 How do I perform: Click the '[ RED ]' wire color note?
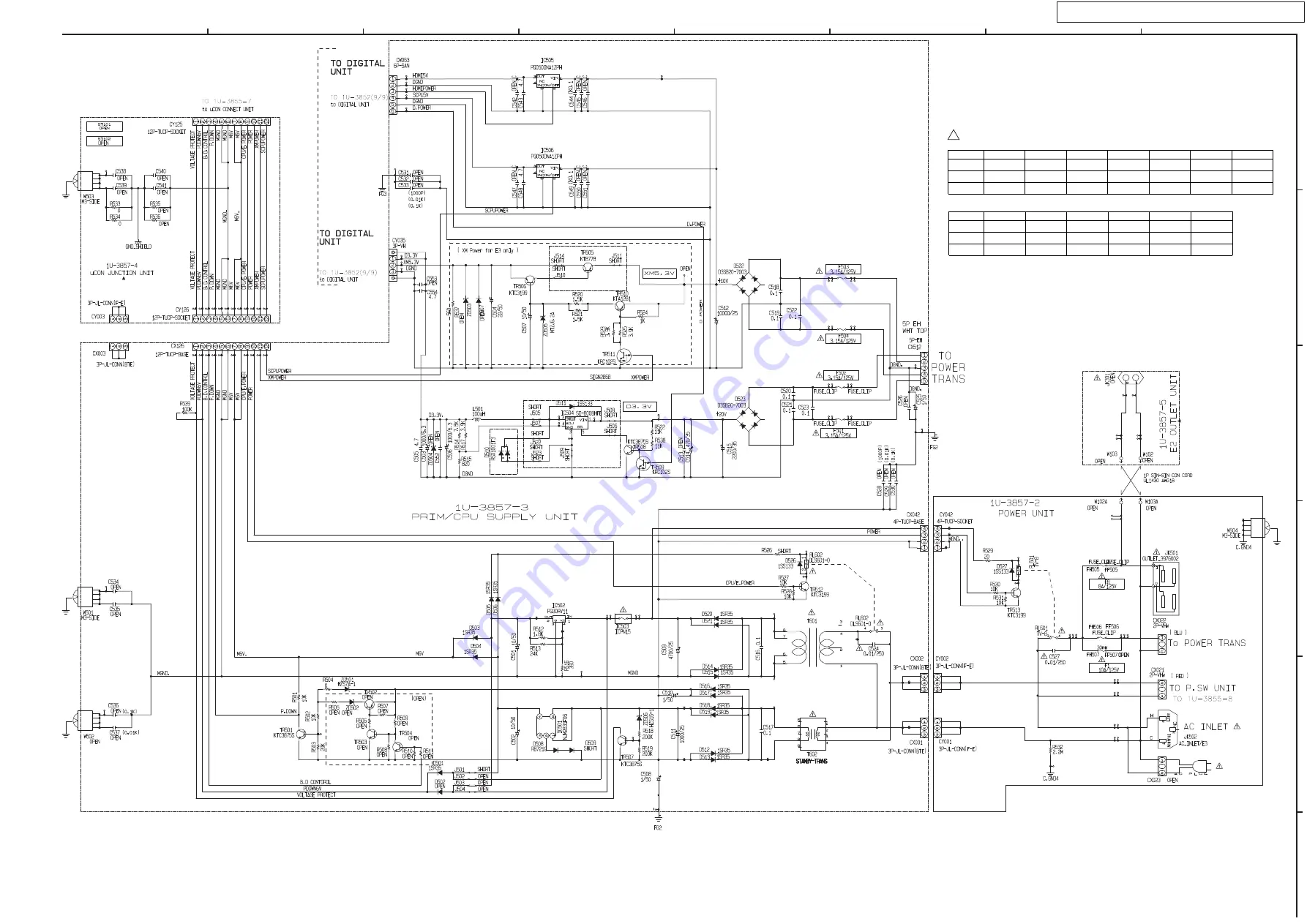(x=1179, y=676)
